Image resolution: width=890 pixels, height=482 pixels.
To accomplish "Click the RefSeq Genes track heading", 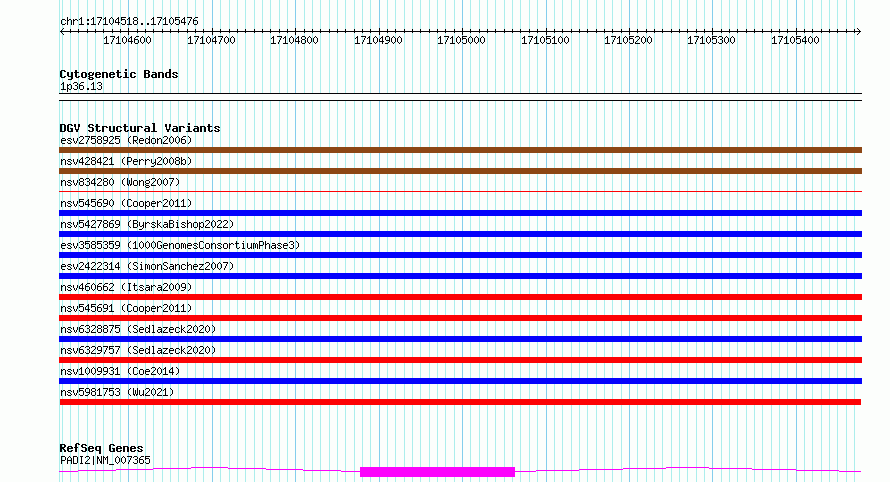I will pyautogui.click(x=101, y=448).
